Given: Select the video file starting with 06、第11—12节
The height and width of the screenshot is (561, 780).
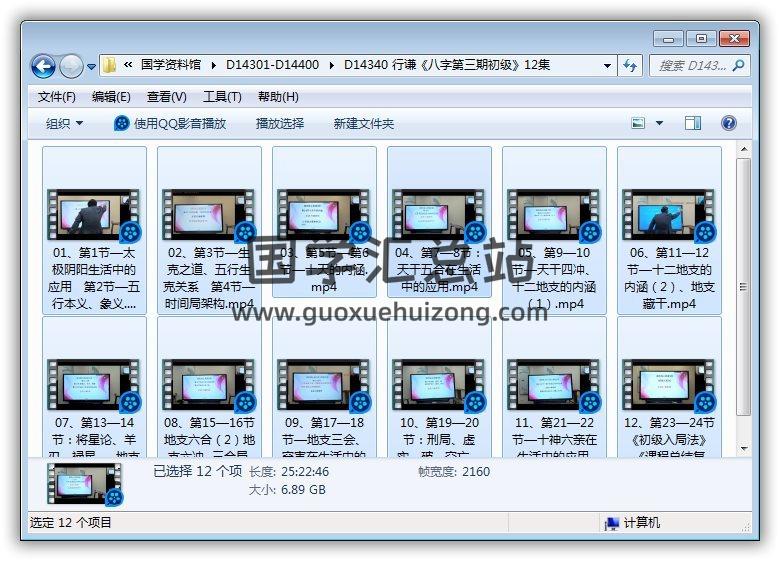Looking at the screenshot, I should tap(668, 230).
